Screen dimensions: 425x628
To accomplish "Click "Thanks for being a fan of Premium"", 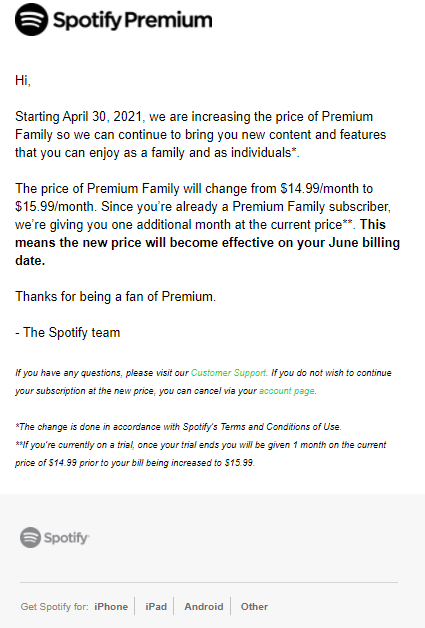I will pos(115,296).
